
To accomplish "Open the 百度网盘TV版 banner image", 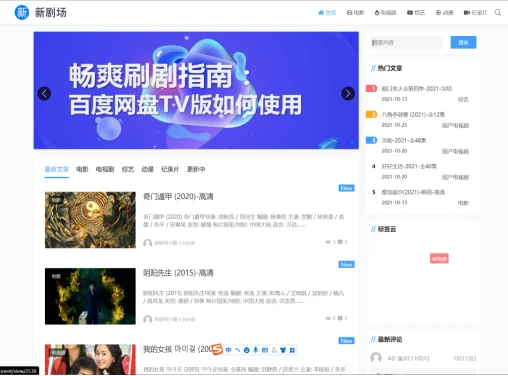I will coord(196,90).
